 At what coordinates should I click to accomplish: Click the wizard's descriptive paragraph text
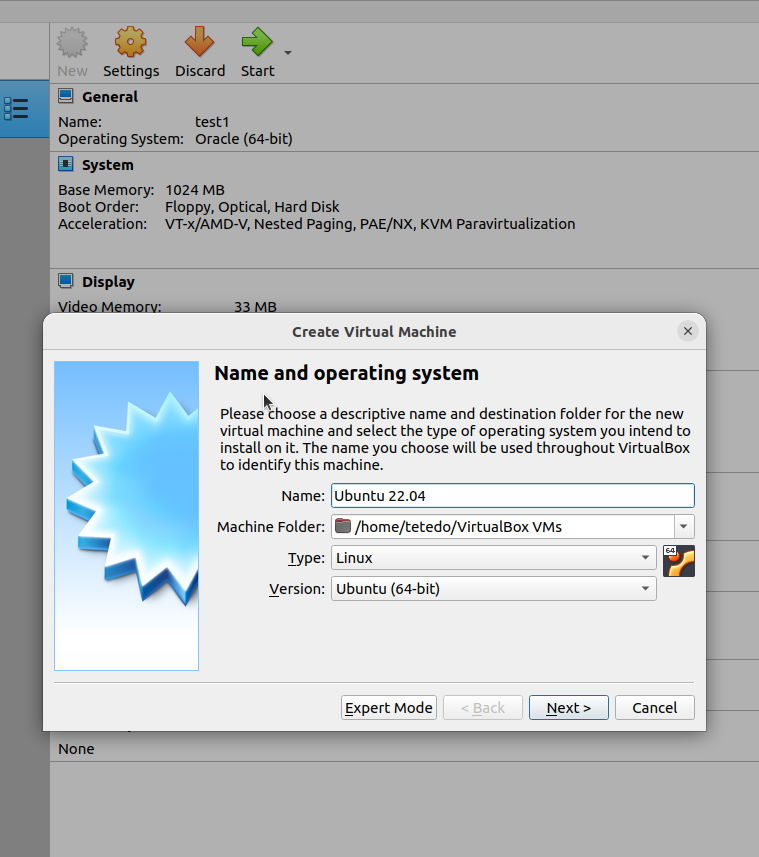(x=455, y=439)
